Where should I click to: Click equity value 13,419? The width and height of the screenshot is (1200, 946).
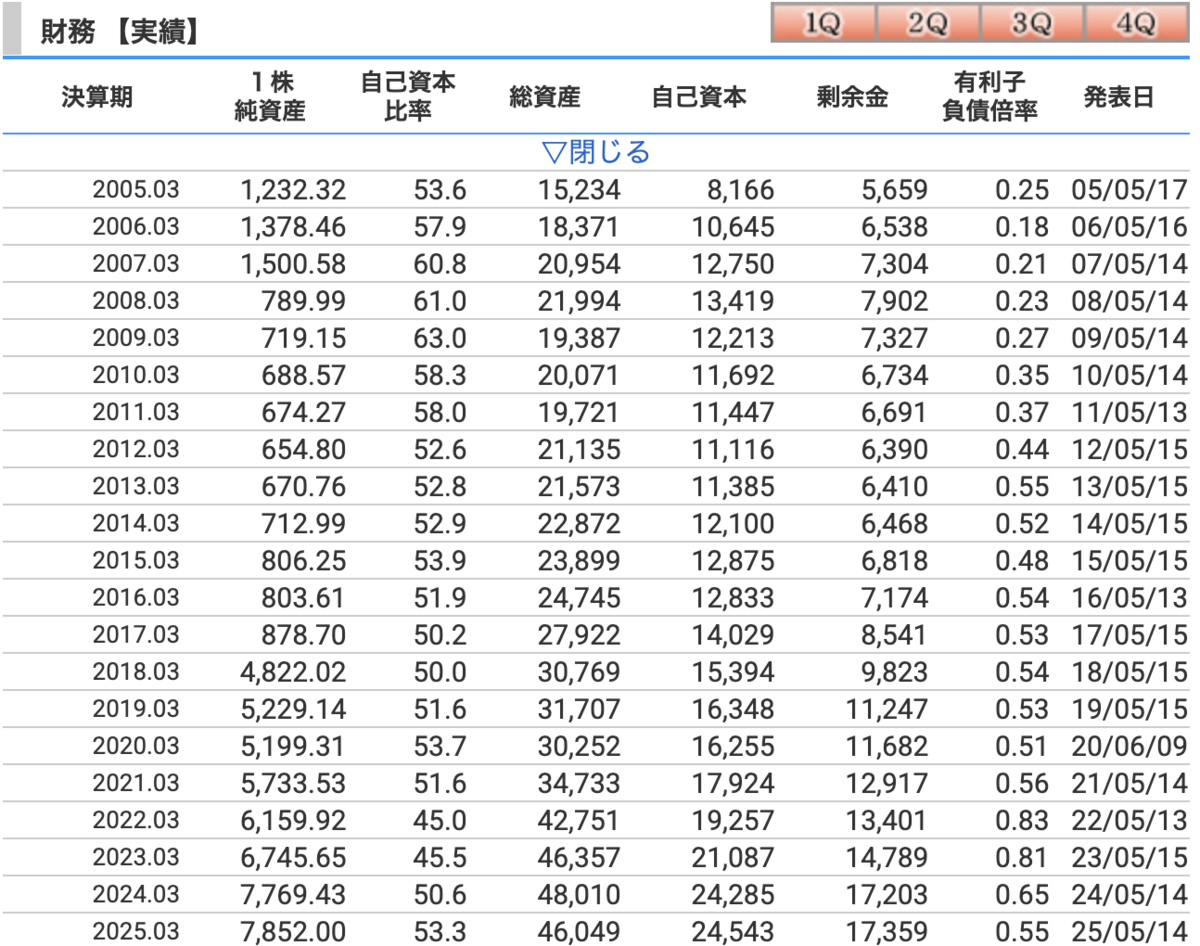point(733,301)
